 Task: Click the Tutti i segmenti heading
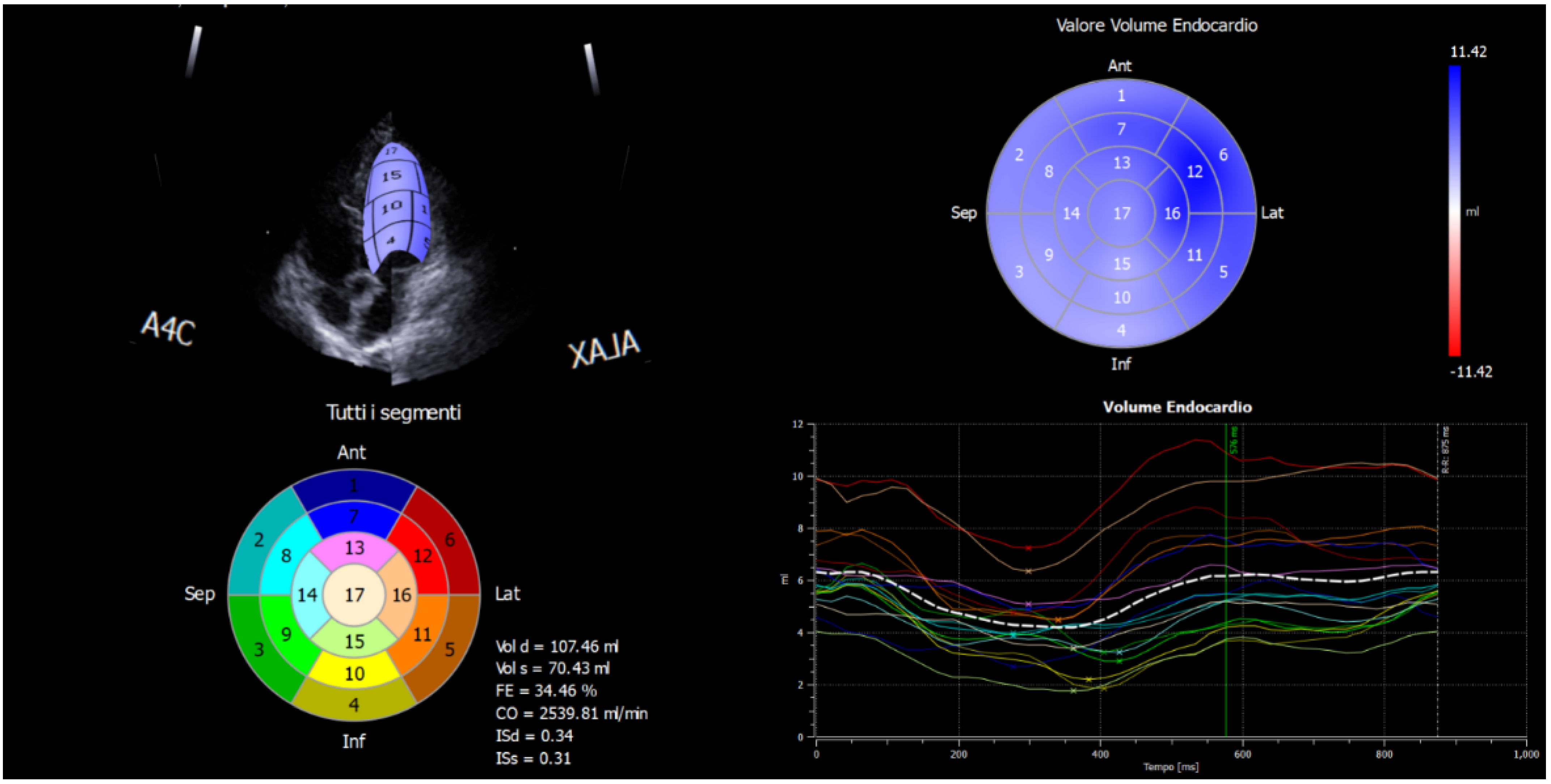point(393,413)
